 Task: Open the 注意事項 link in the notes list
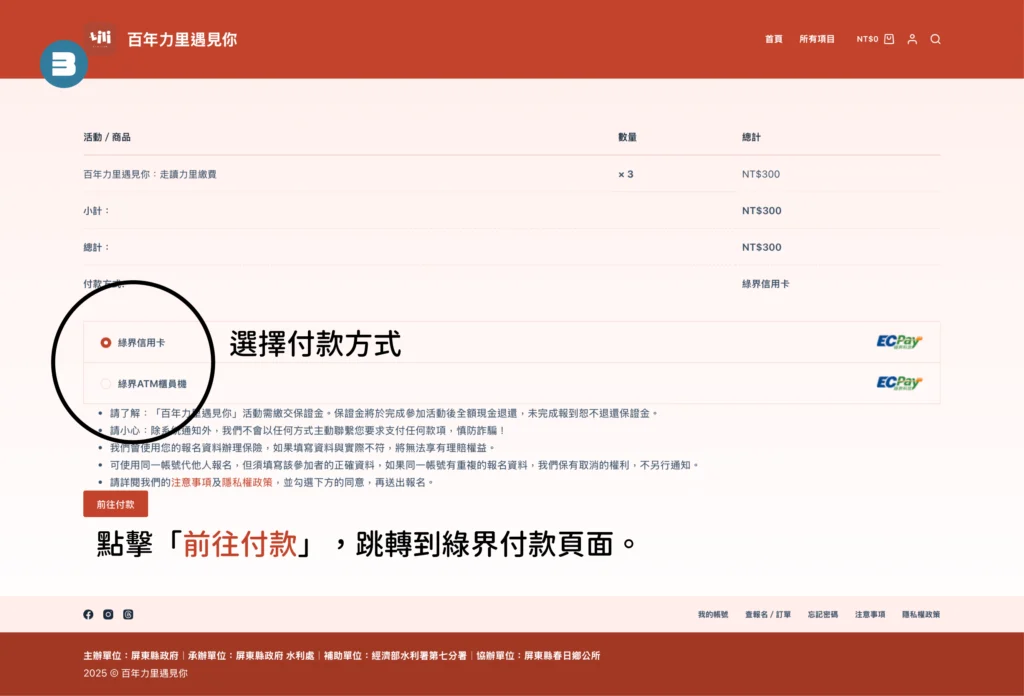click(x=190, y=482)
